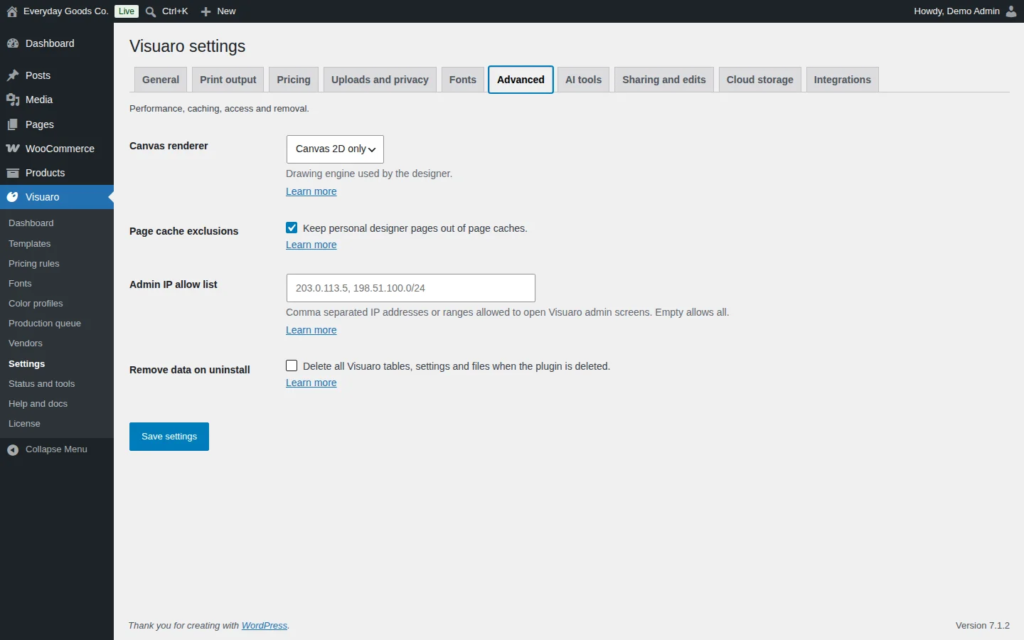Click the WooCommerce logo icon
The width and height of the screenshot is (1024, 640).
click(13, 148)
